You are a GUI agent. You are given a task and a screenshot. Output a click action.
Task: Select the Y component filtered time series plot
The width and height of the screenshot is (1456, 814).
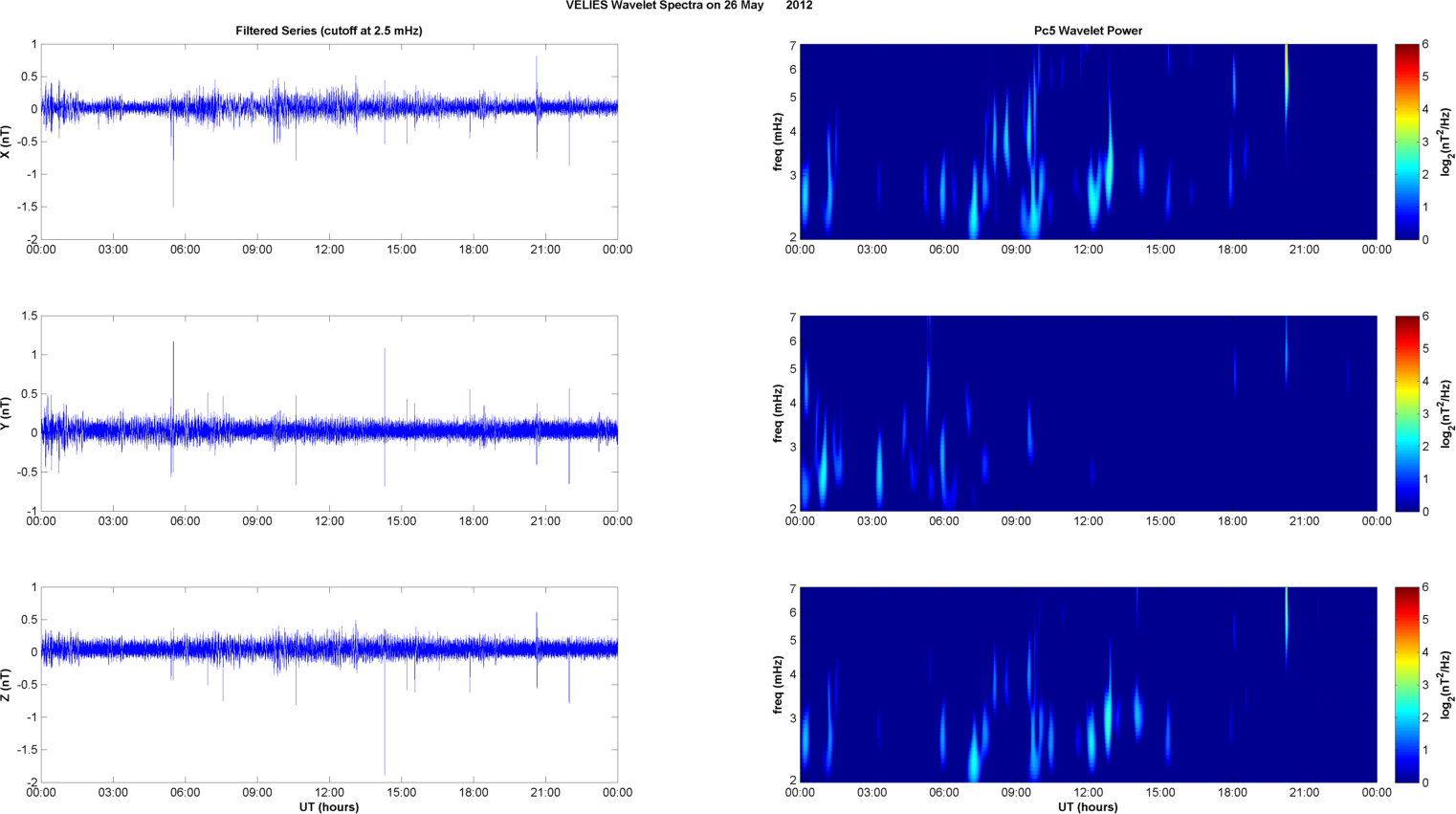point(329,413)
